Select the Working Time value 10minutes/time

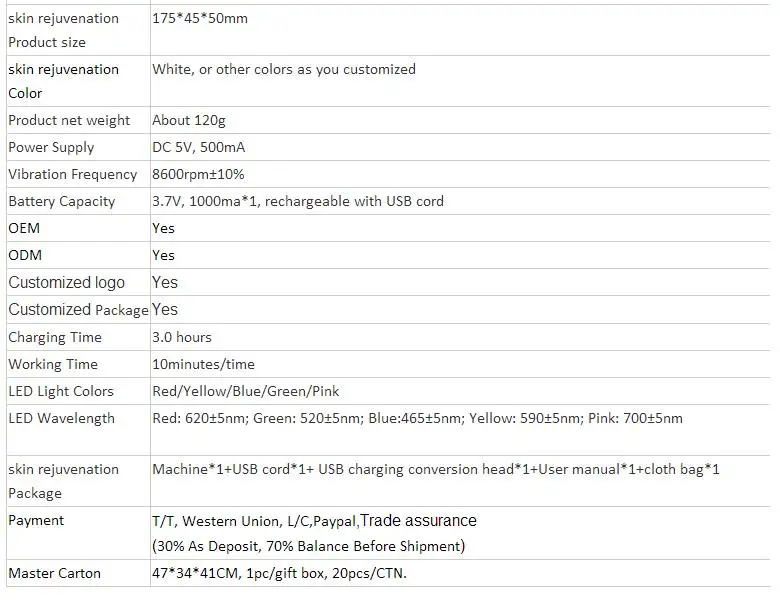[203, 364]
